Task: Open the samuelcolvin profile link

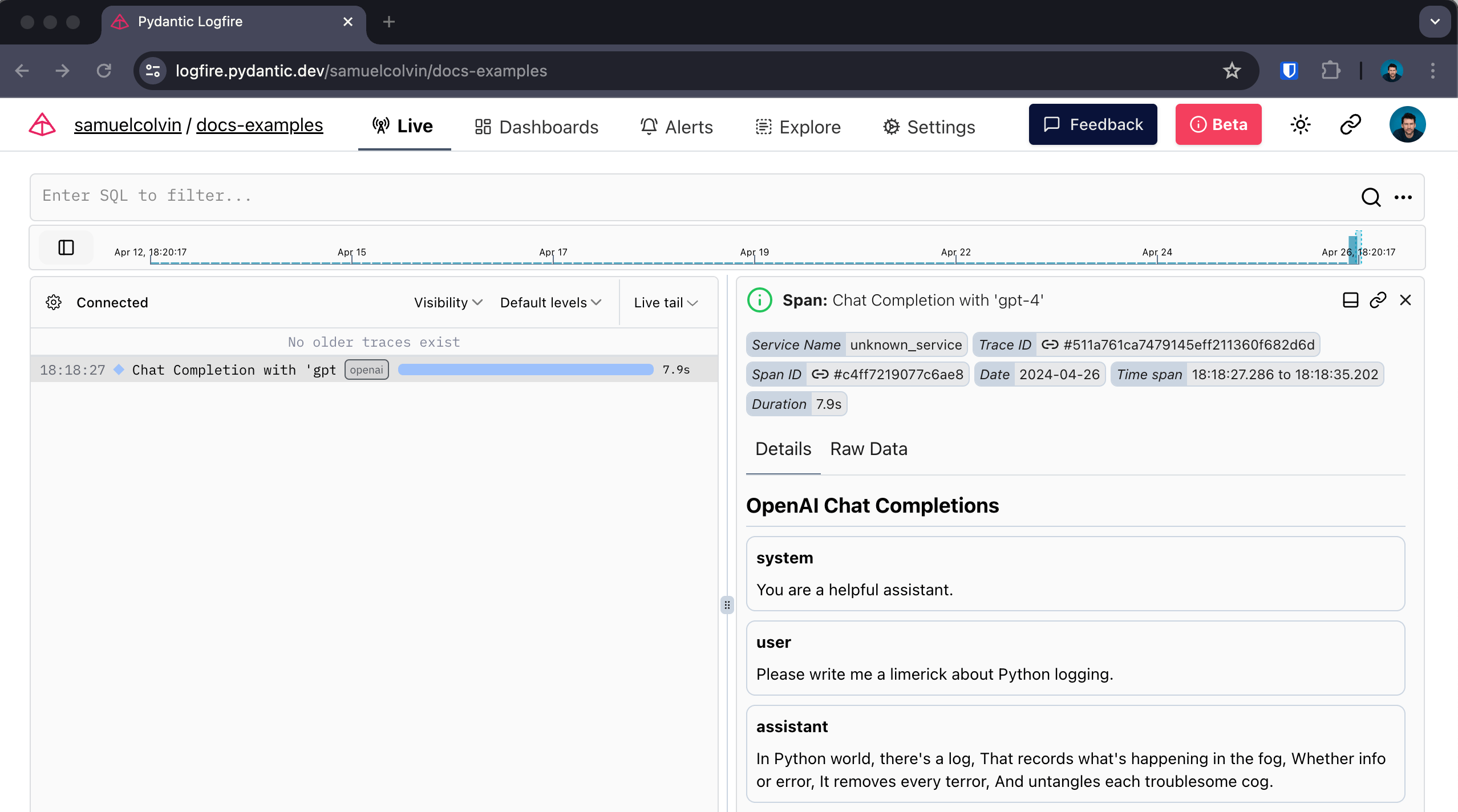Action: tap(127, 124)
